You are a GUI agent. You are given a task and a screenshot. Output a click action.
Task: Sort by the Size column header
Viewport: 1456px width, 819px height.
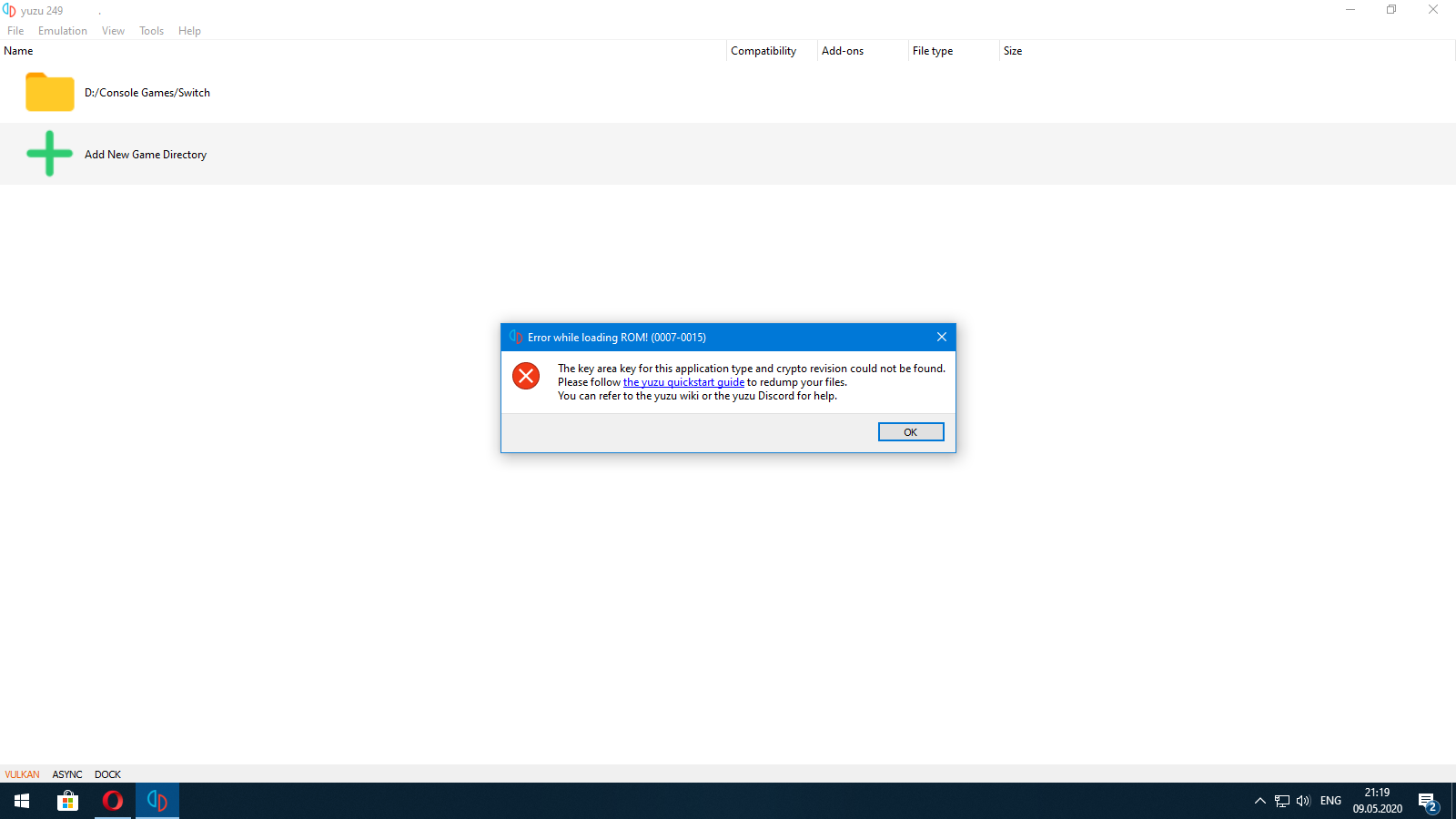(x=1227, y=51)
